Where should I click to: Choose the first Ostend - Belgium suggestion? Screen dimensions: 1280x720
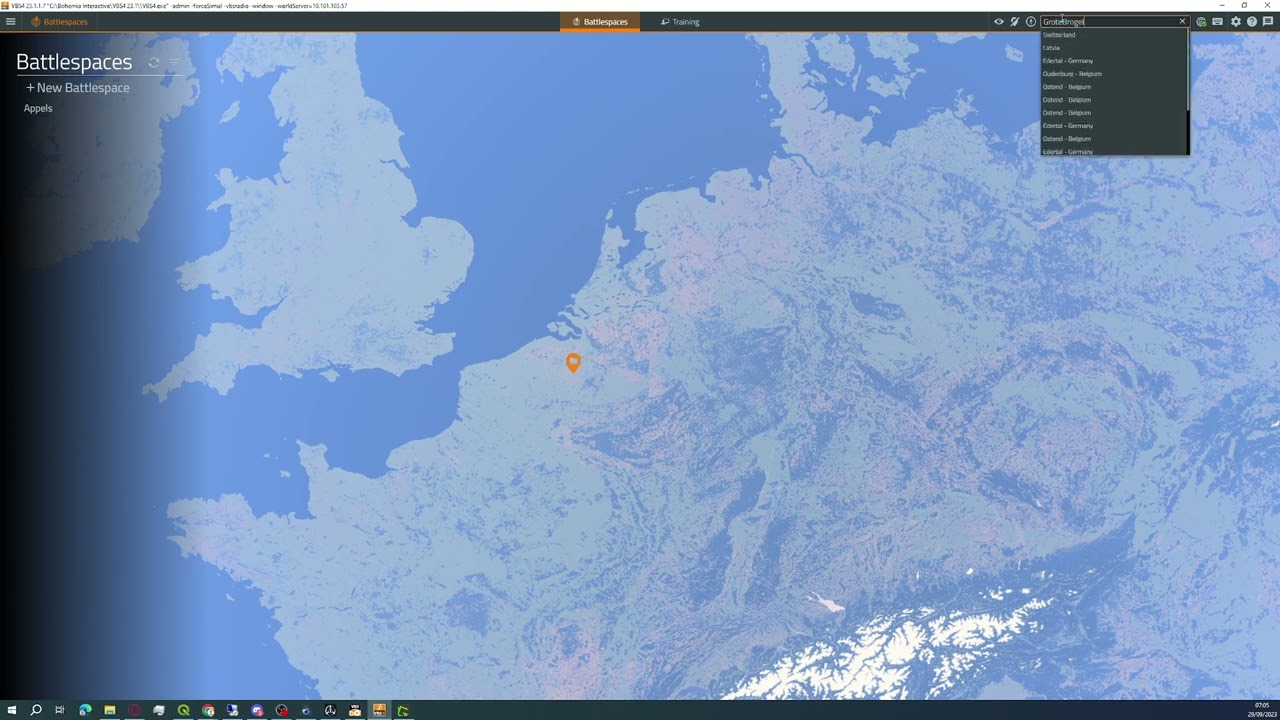[x=1114, y=87]
